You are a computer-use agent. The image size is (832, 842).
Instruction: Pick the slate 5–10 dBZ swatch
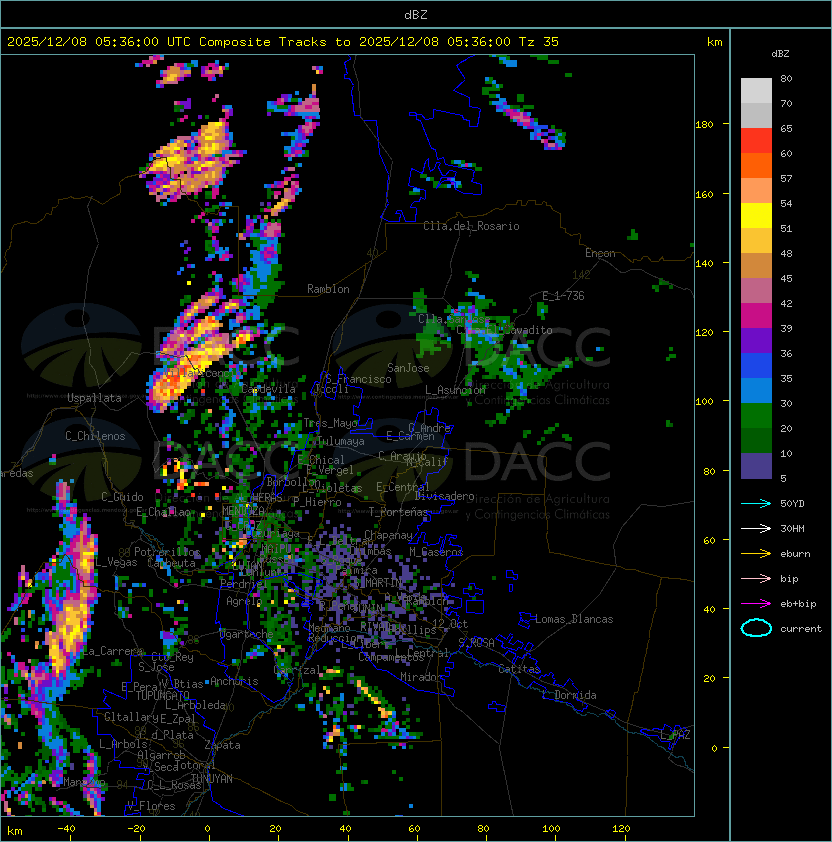[x=756, y=466]
